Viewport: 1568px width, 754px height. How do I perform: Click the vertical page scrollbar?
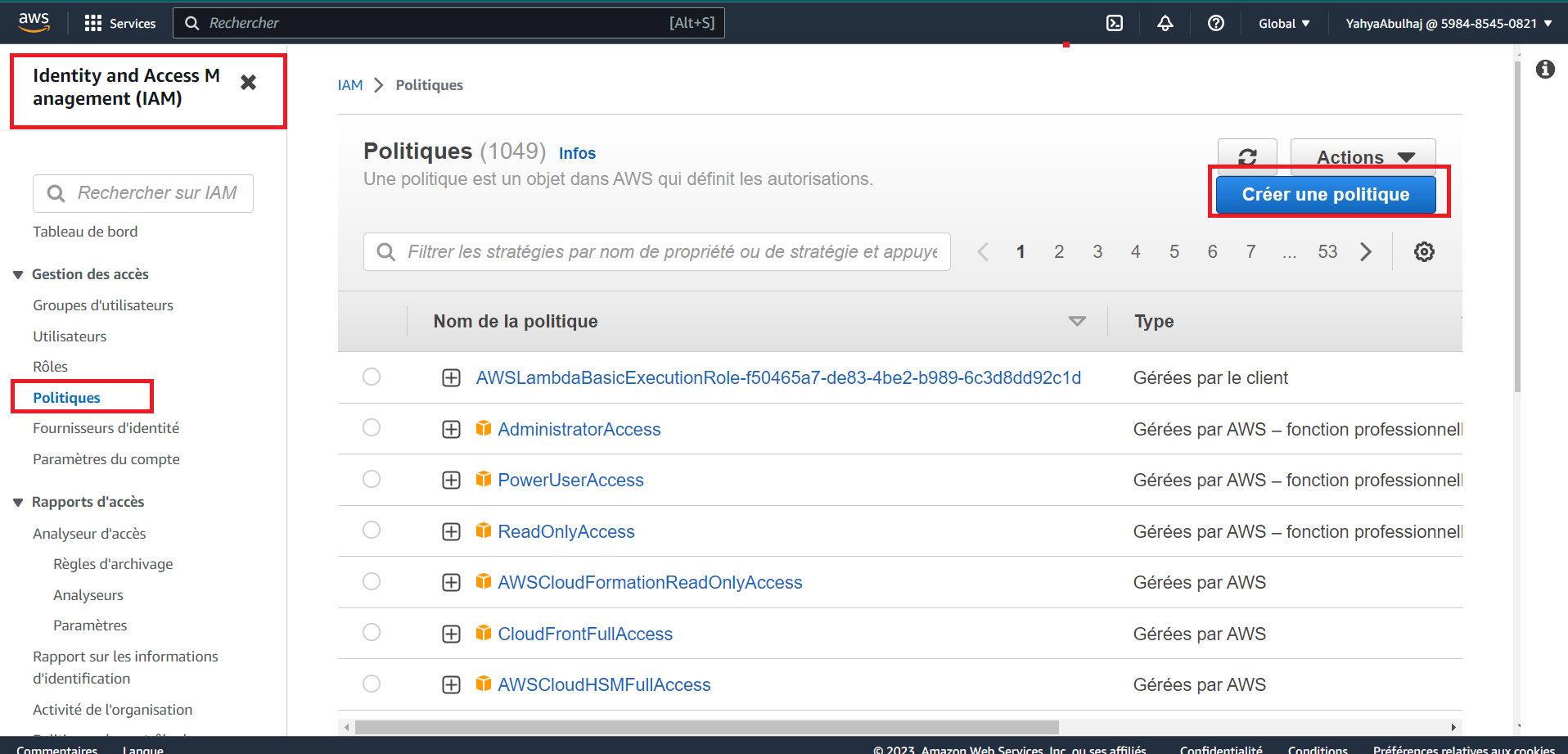[x=1517, y=225]
